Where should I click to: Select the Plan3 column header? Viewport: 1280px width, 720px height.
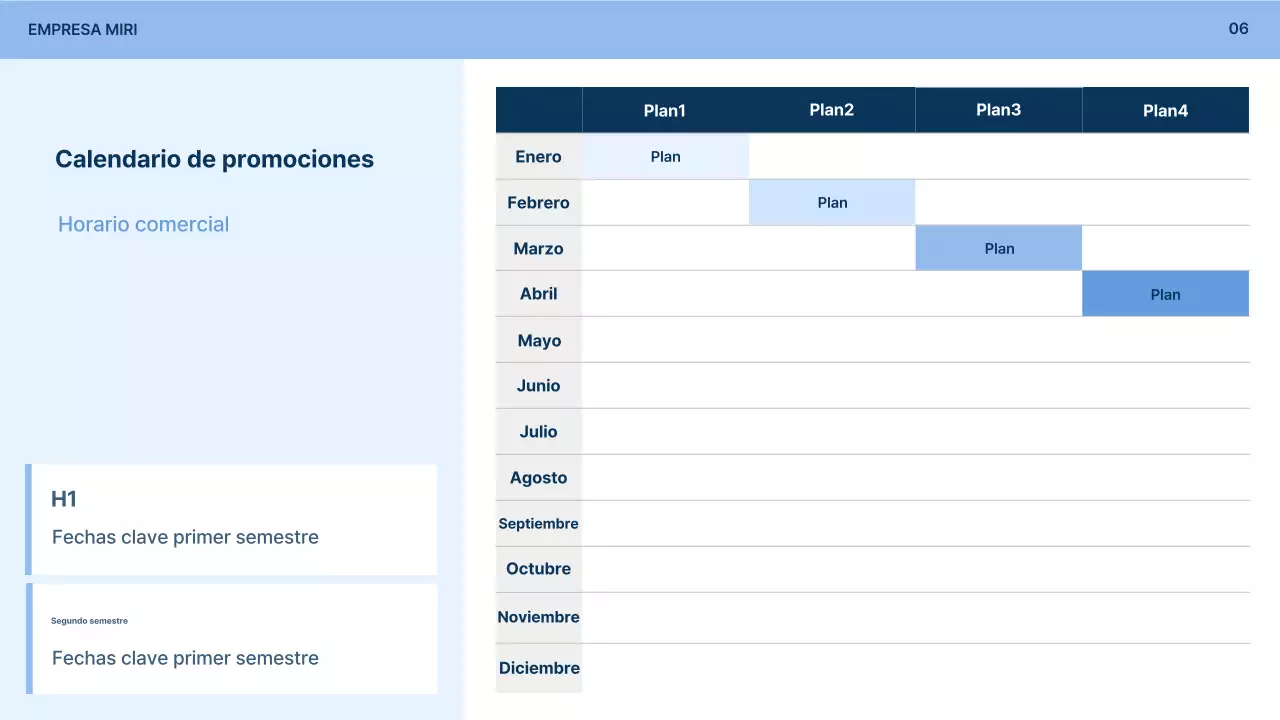click(x=998, y=110)
